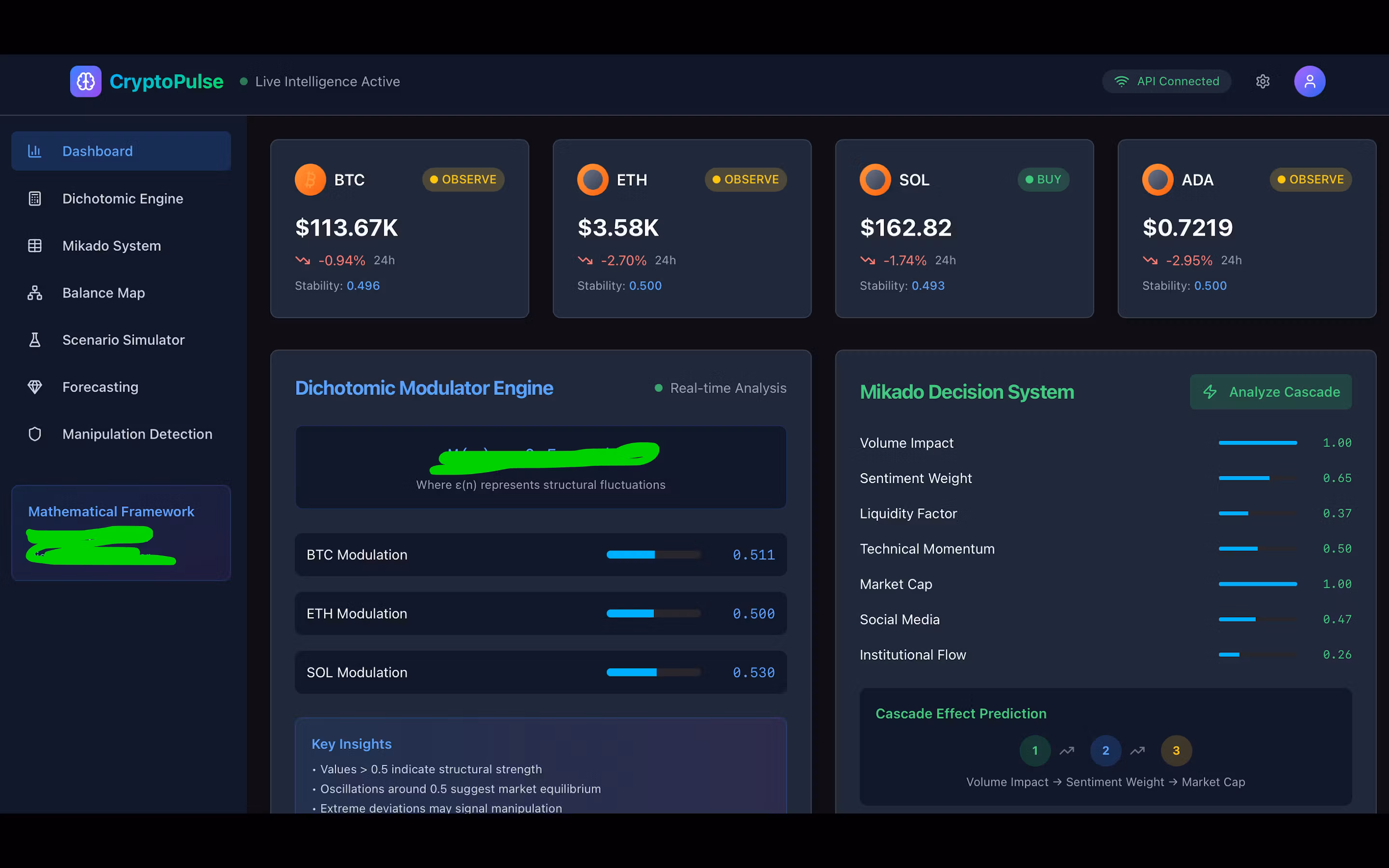Click the ETH Modulation progress bar

[x=654, y=614]
